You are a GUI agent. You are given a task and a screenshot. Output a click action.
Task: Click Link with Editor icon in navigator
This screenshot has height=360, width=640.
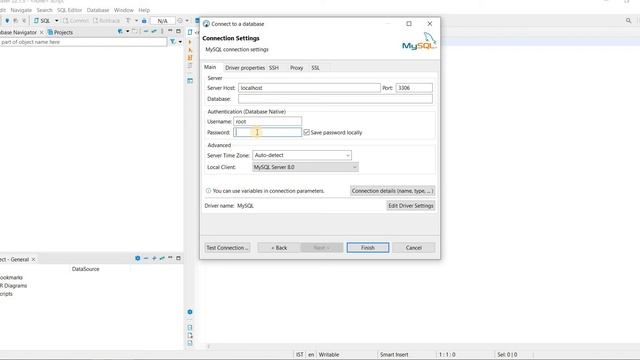click(154, 31)
